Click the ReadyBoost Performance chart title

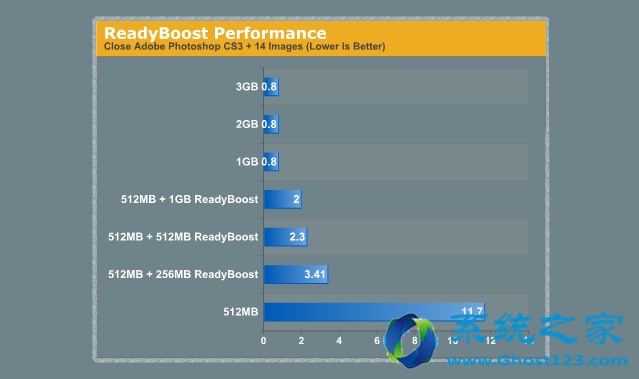[x=215, y=33]
